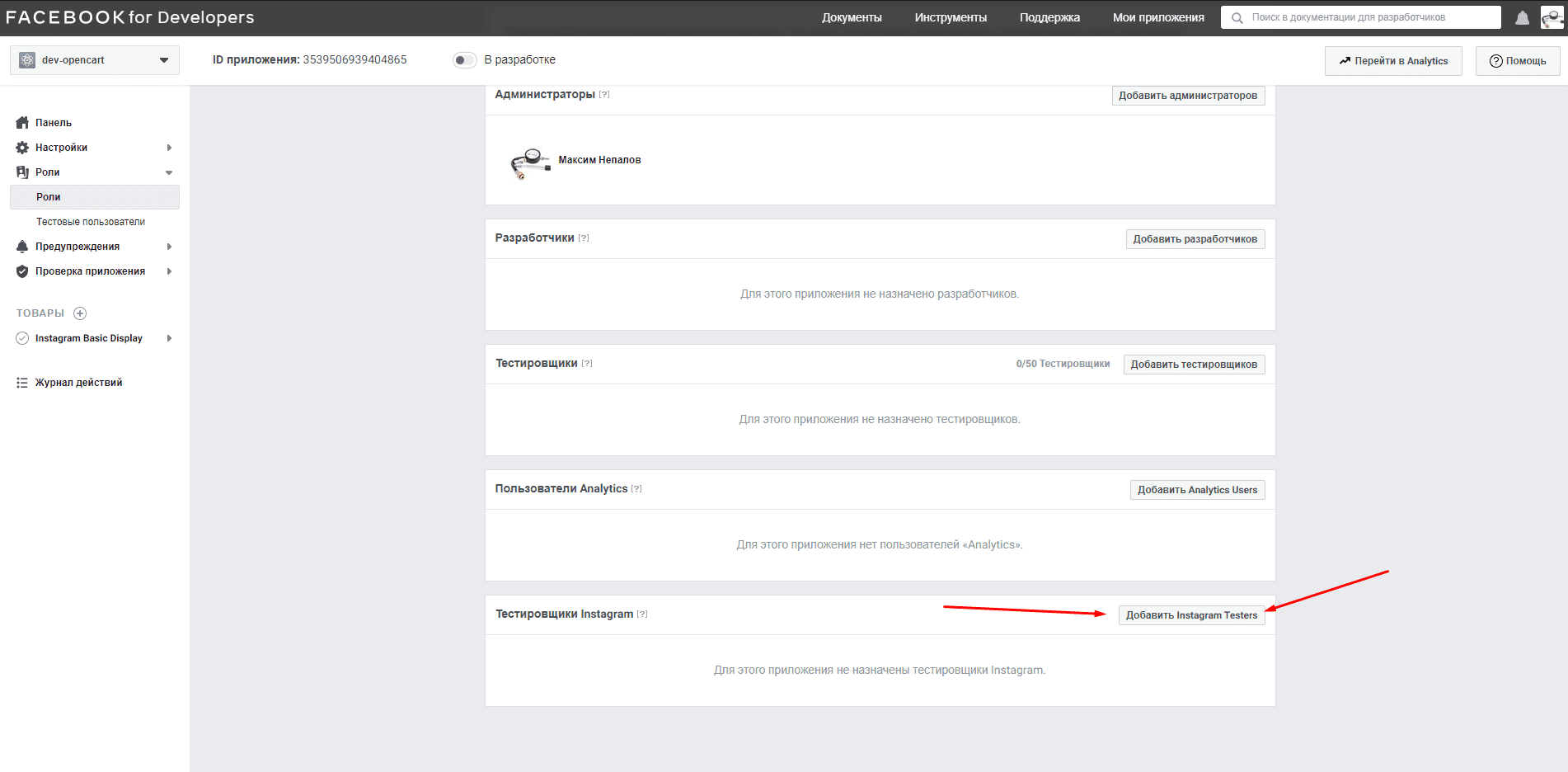
Task: Click the notifications bell icon
Action: pyautogui.click(x=1522, y=17)
